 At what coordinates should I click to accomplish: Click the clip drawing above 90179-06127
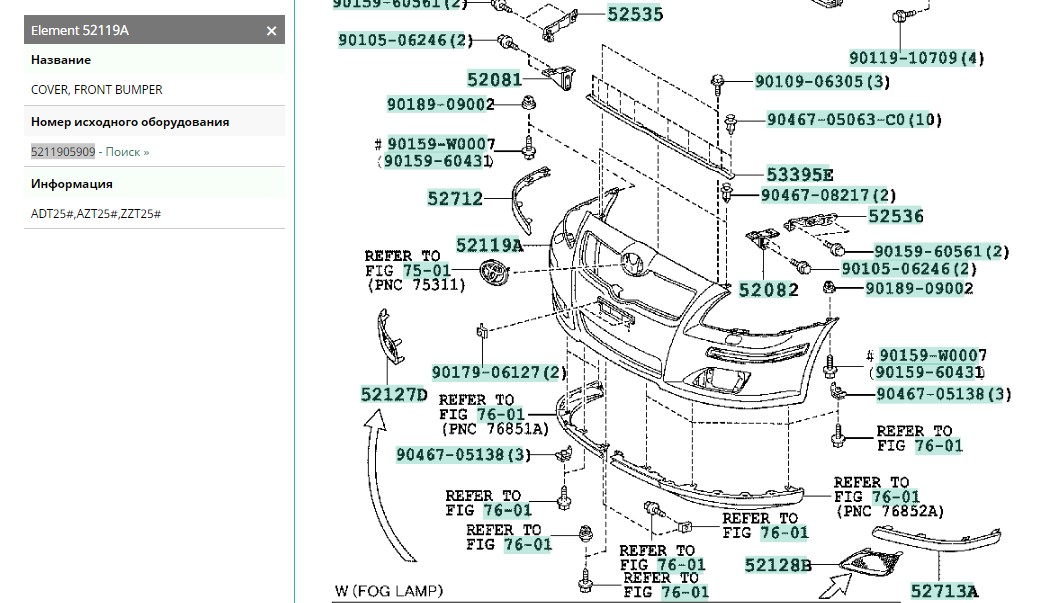tap(482, 331)
